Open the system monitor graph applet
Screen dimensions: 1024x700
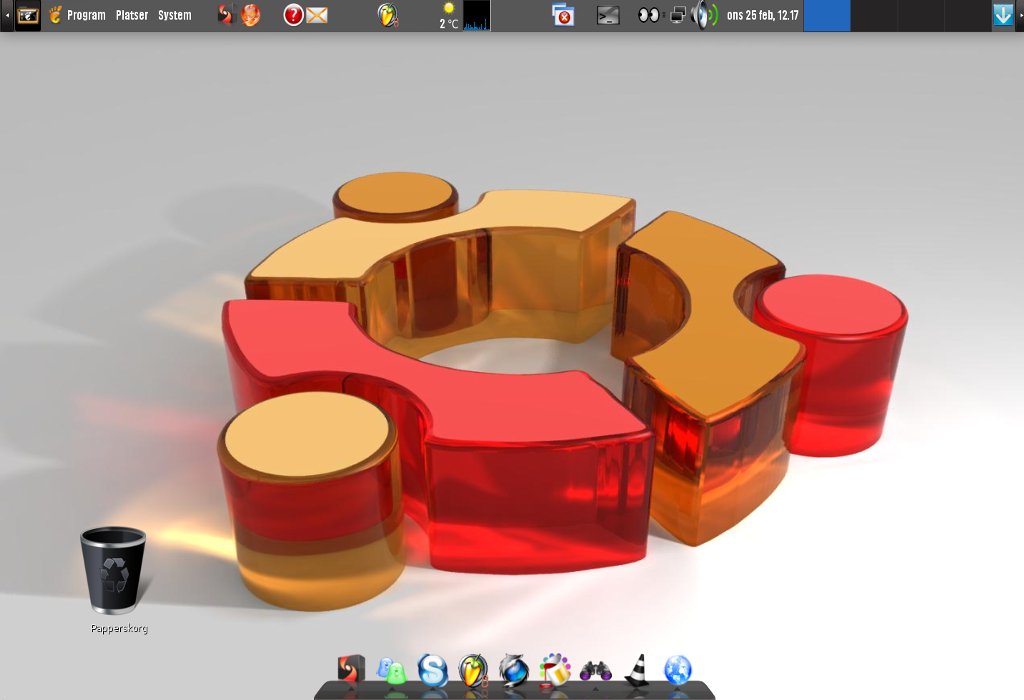(x=477, y=16)
